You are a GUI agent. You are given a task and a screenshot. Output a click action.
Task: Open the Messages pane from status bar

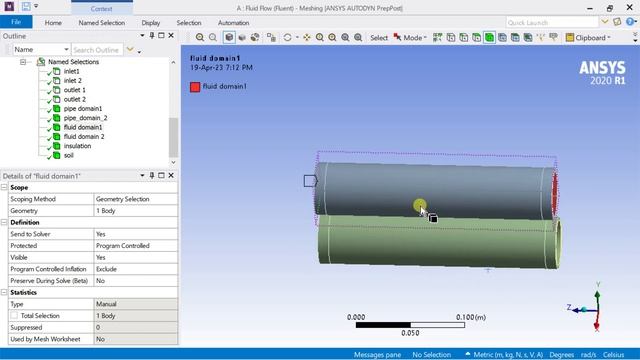pos(377,355)
